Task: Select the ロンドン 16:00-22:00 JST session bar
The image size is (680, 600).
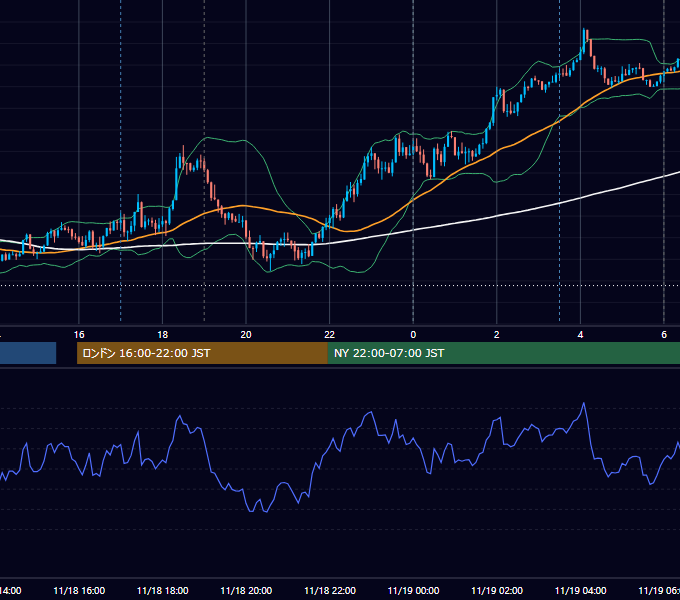Action: point(202,353)
